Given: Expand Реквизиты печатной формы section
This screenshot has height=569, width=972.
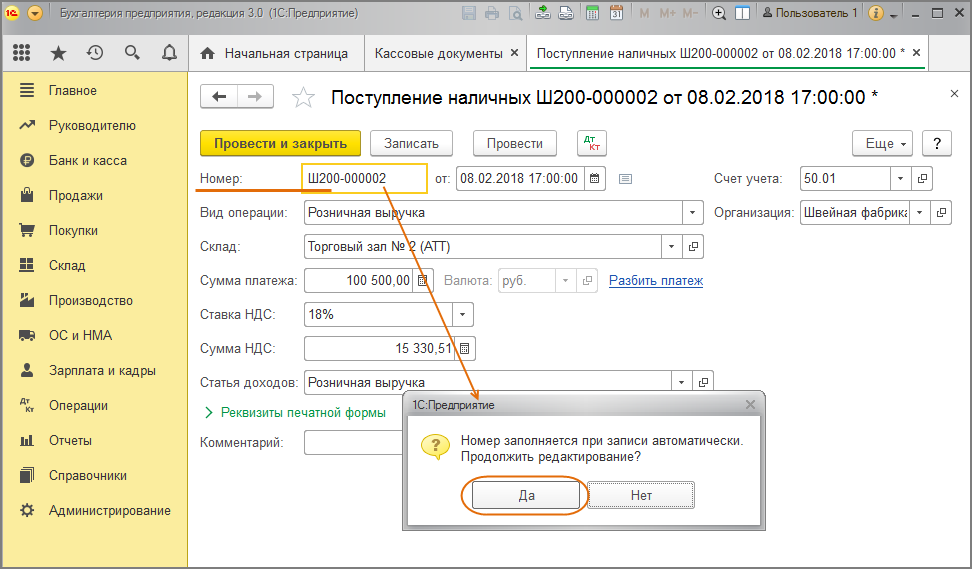Looking at the screenshot, I should tap(295, 412).
